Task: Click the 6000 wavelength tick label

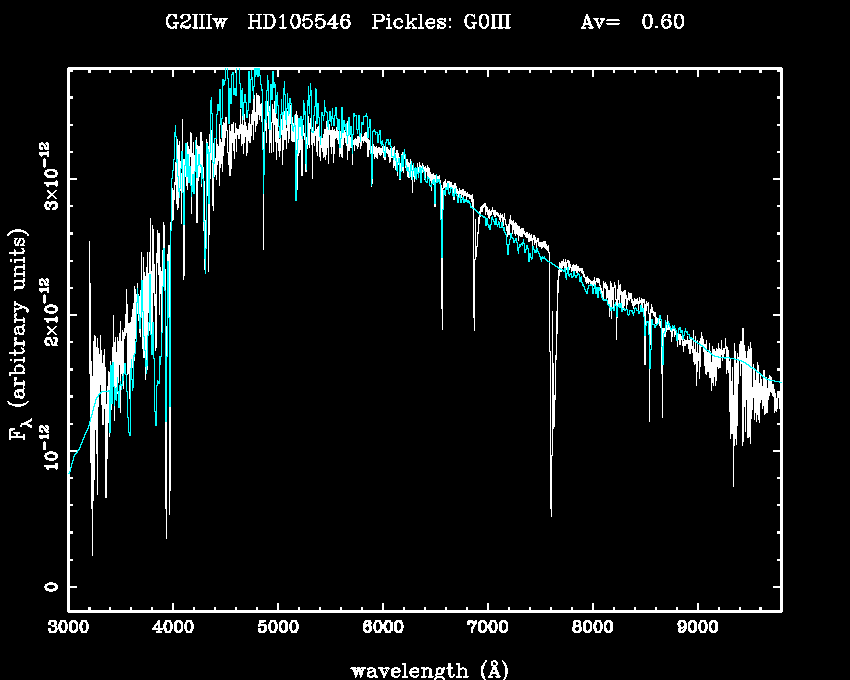Action: (x=383, y=628)
